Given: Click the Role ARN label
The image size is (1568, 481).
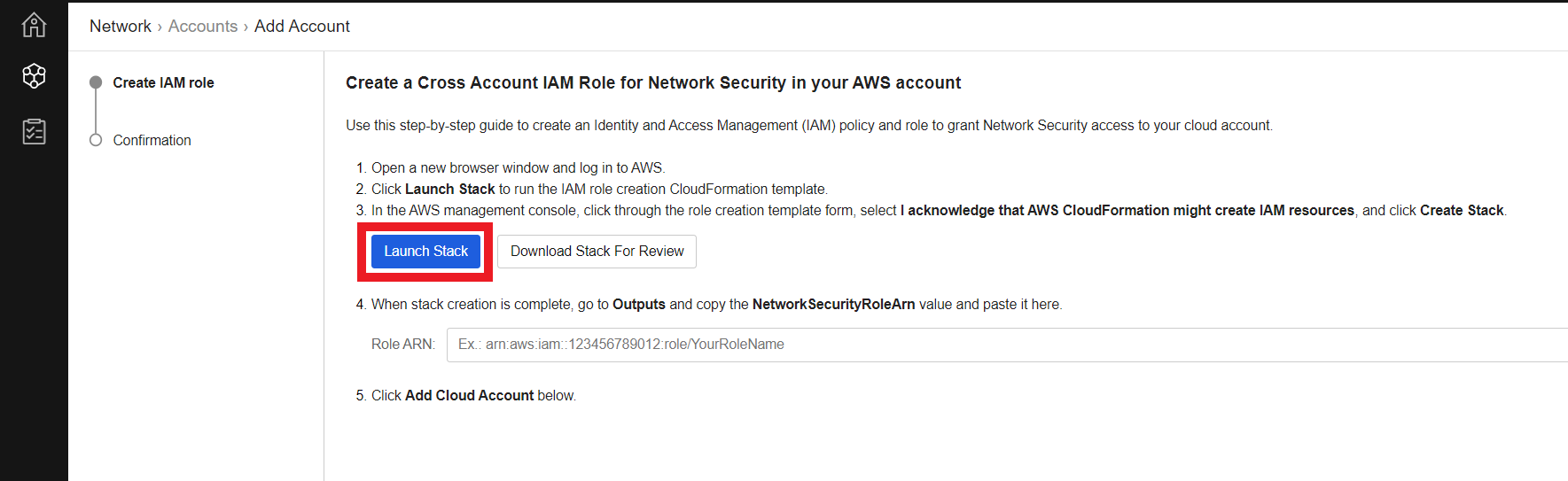Looking at the screenshot, I should click(x=403, y=345).
